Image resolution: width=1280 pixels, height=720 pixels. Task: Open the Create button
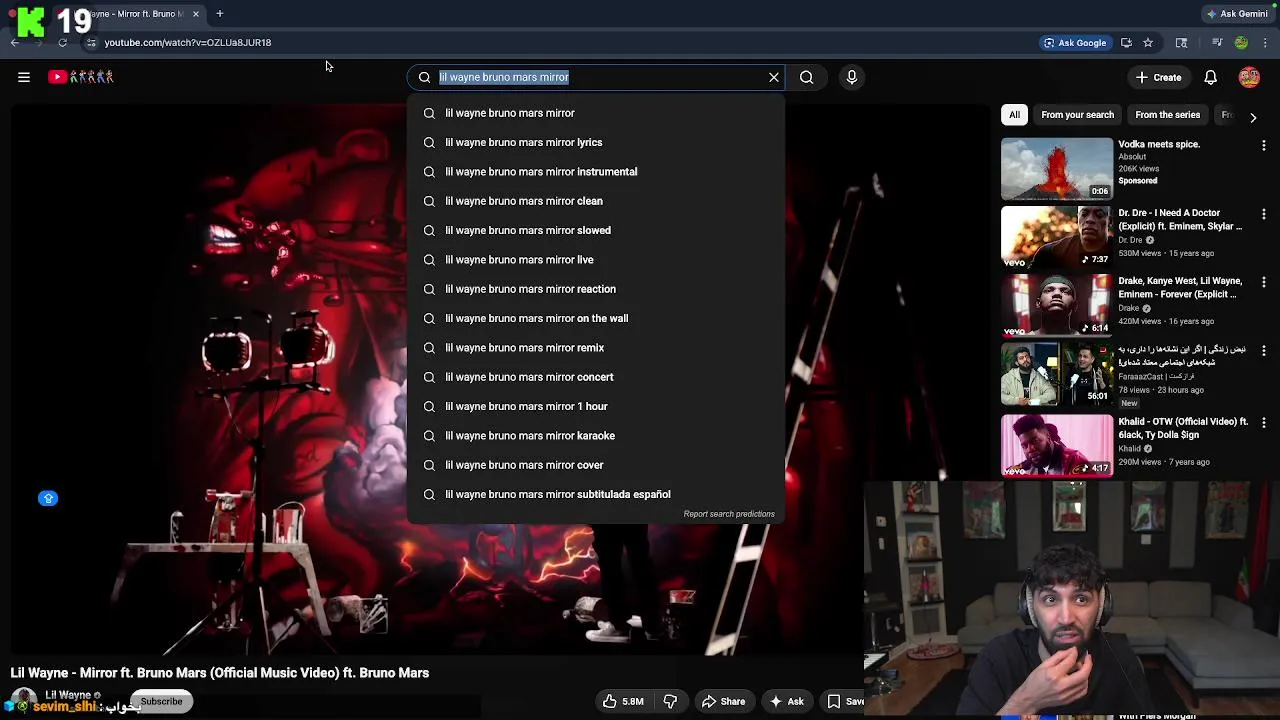1159,77
